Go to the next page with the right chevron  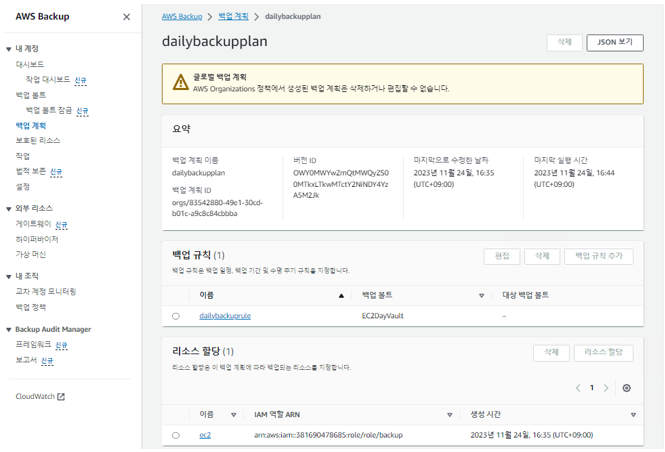(x=606, y=388)
